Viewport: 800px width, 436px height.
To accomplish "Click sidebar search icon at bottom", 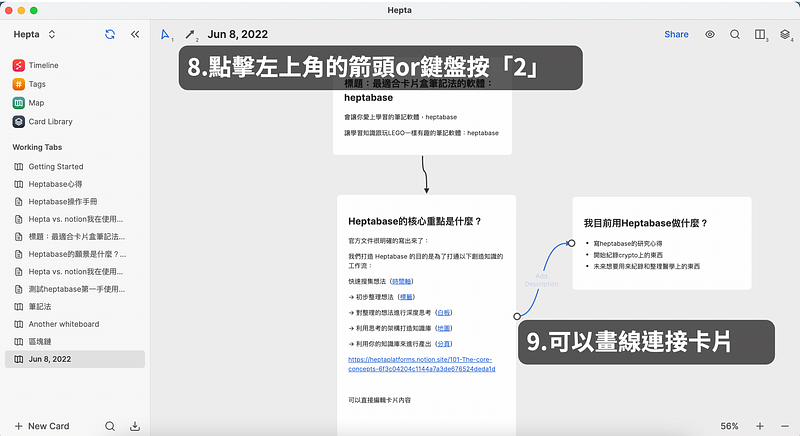I will click(x=110, y=426).
